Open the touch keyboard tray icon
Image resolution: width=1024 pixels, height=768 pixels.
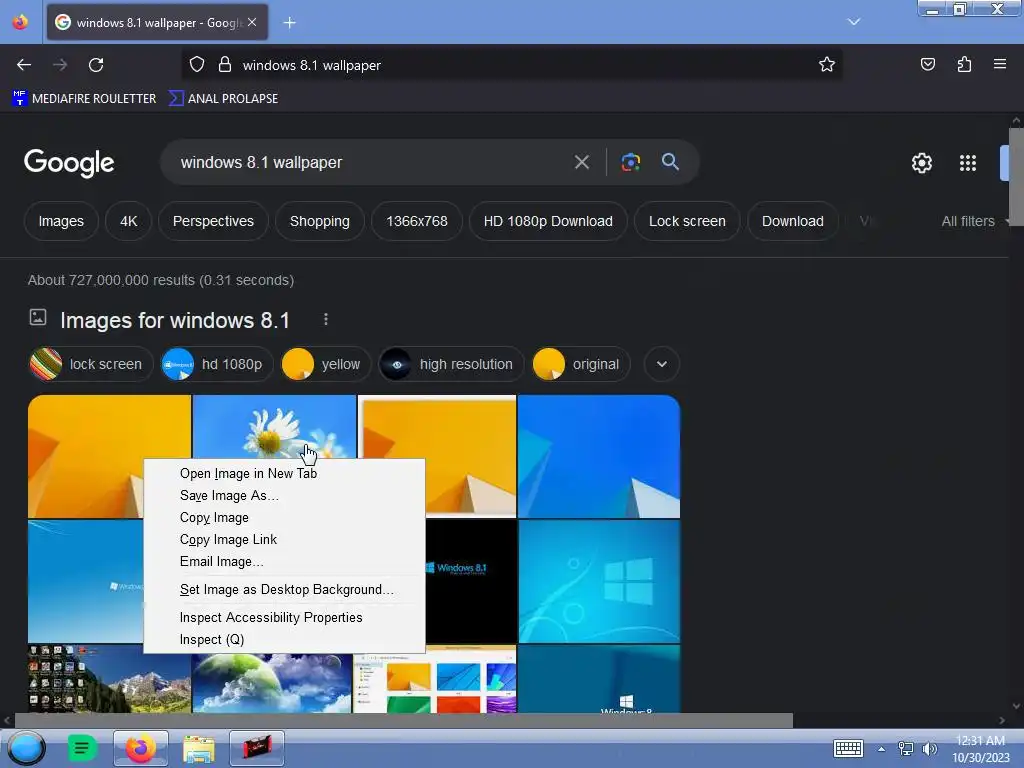click(848, 749)
